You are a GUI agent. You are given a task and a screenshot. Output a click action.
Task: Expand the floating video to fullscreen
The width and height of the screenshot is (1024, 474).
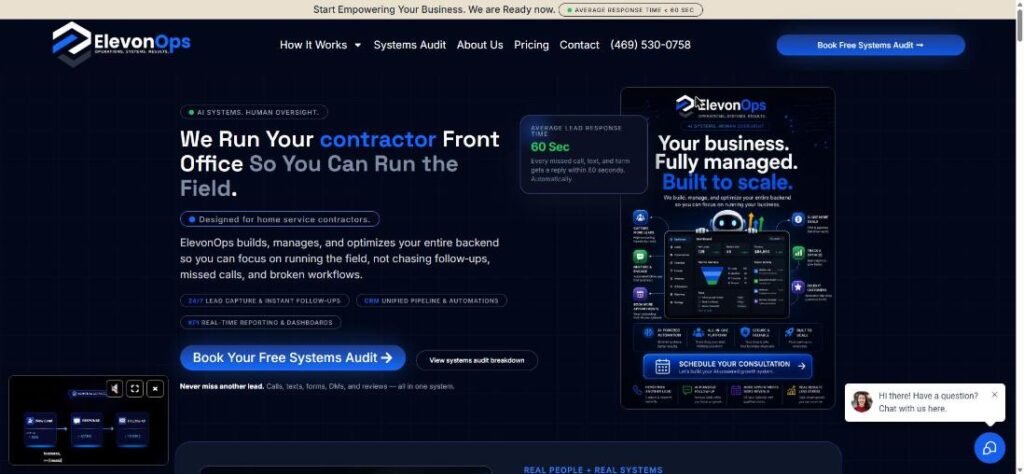point(135,389)
